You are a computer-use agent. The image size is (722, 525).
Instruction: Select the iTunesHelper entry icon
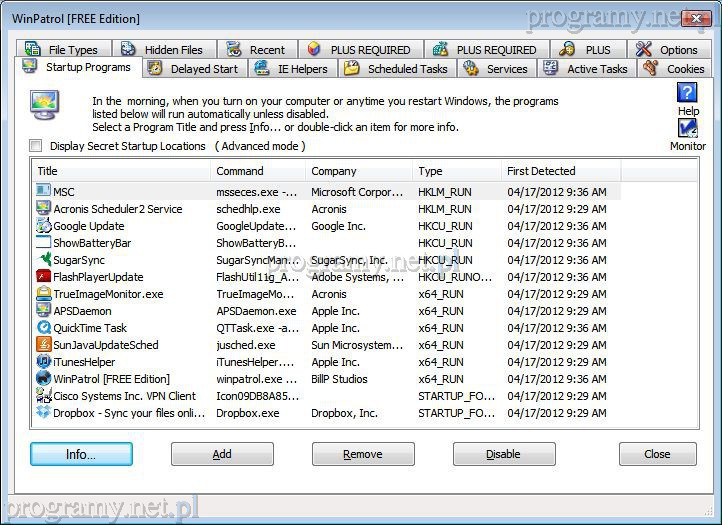pos(44,362)
